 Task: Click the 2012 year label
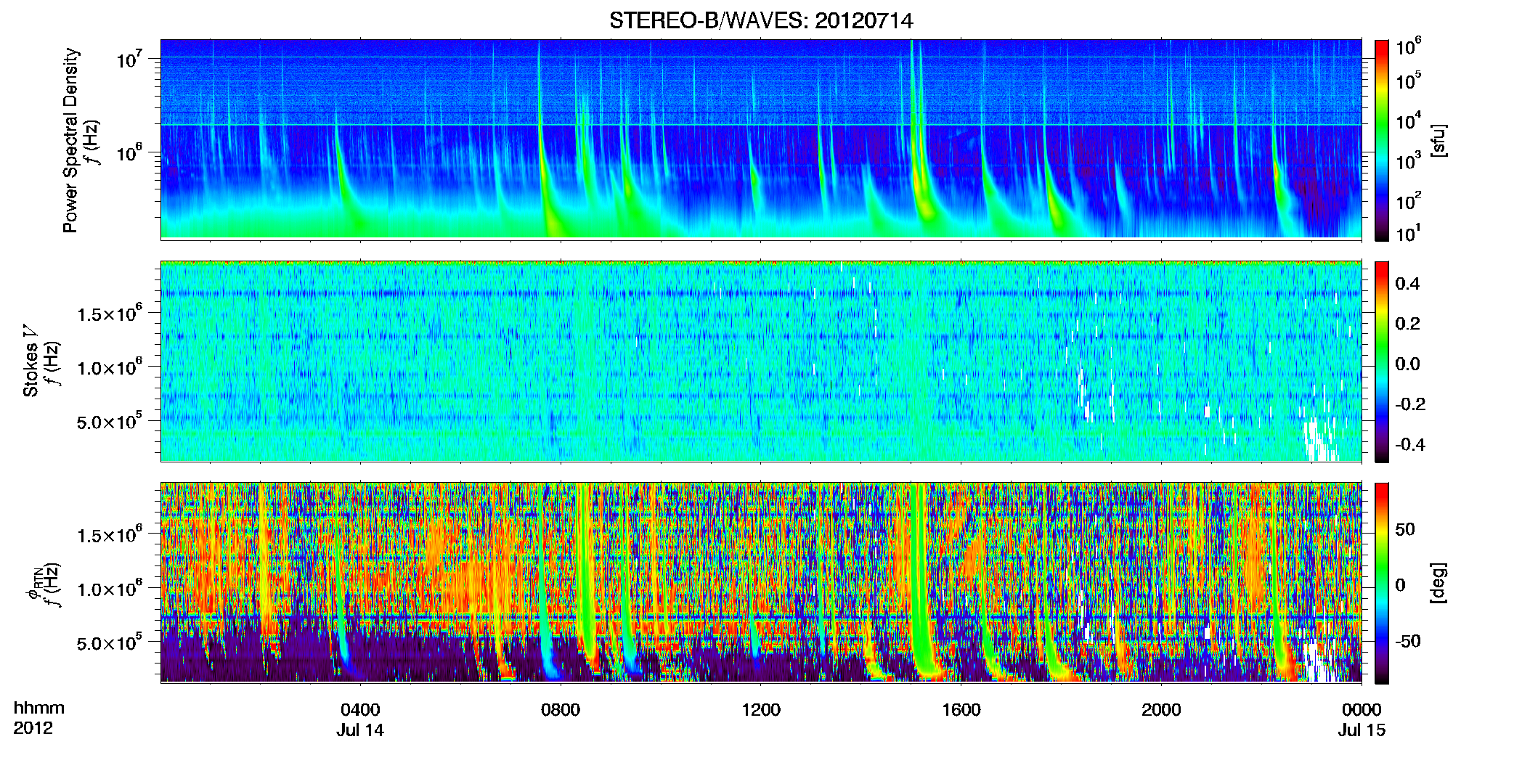coord(33,727)
